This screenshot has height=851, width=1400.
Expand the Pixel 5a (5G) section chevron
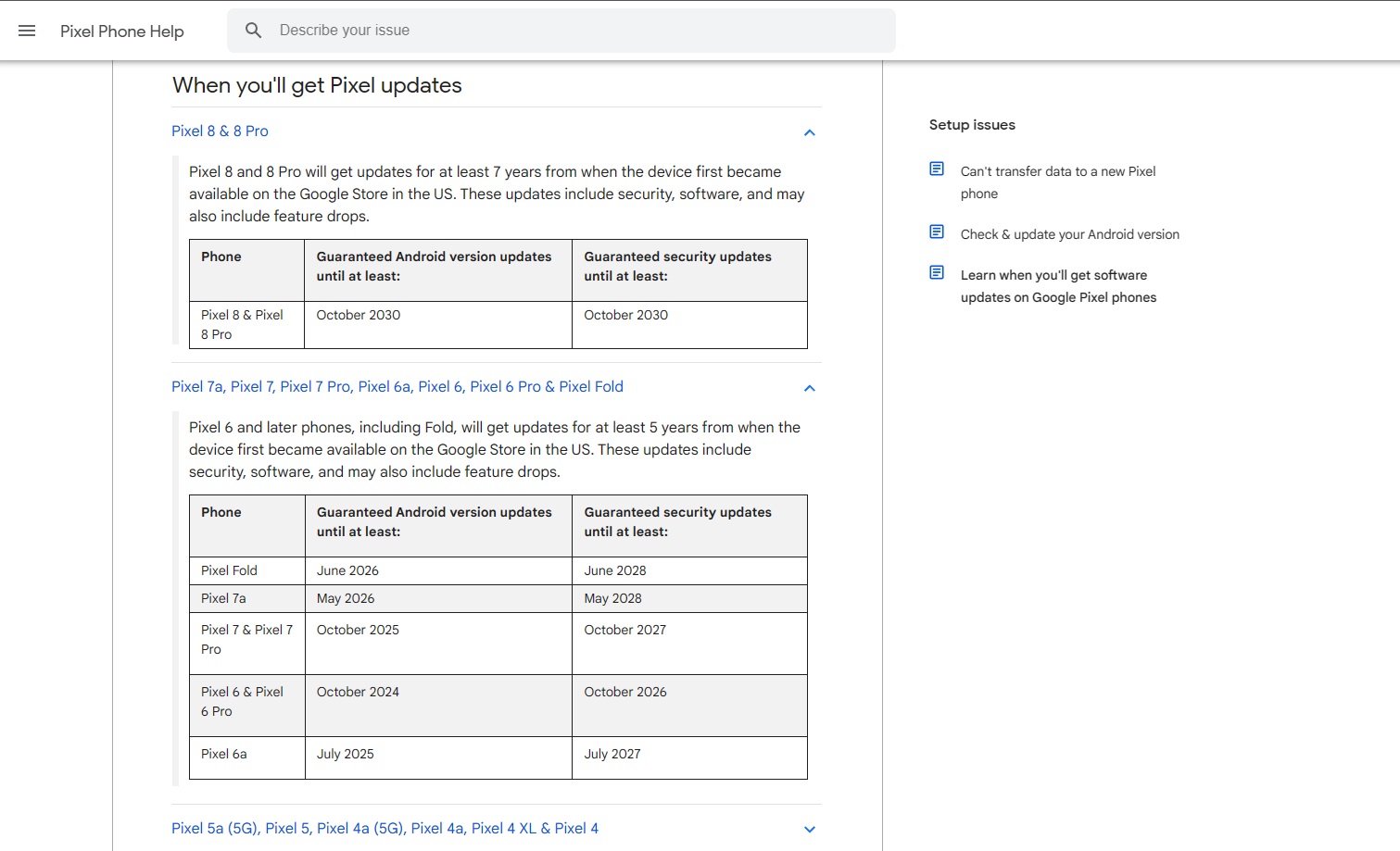(x=809, y=830)
